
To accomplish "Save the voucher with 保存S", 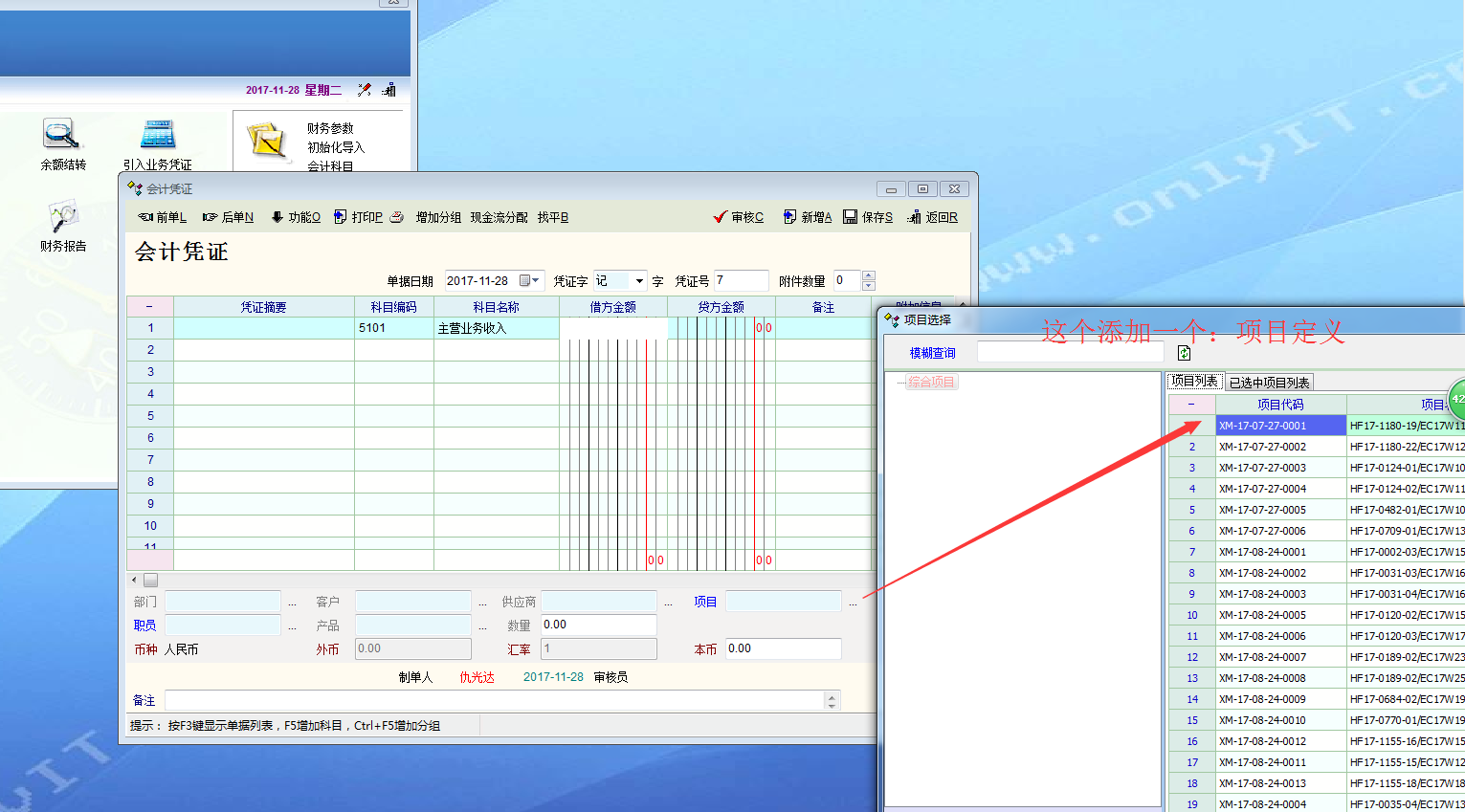I will click(868, 217).
